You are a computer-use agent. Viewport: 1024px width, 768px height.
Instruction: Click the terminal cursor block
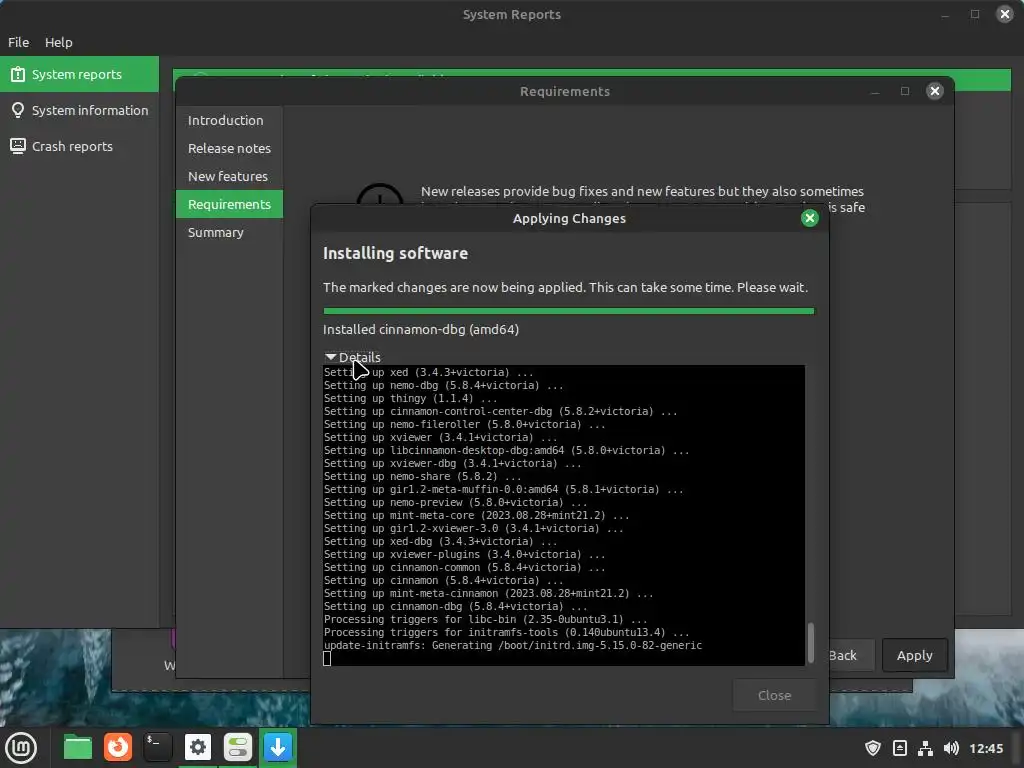(x=327, y=658)
